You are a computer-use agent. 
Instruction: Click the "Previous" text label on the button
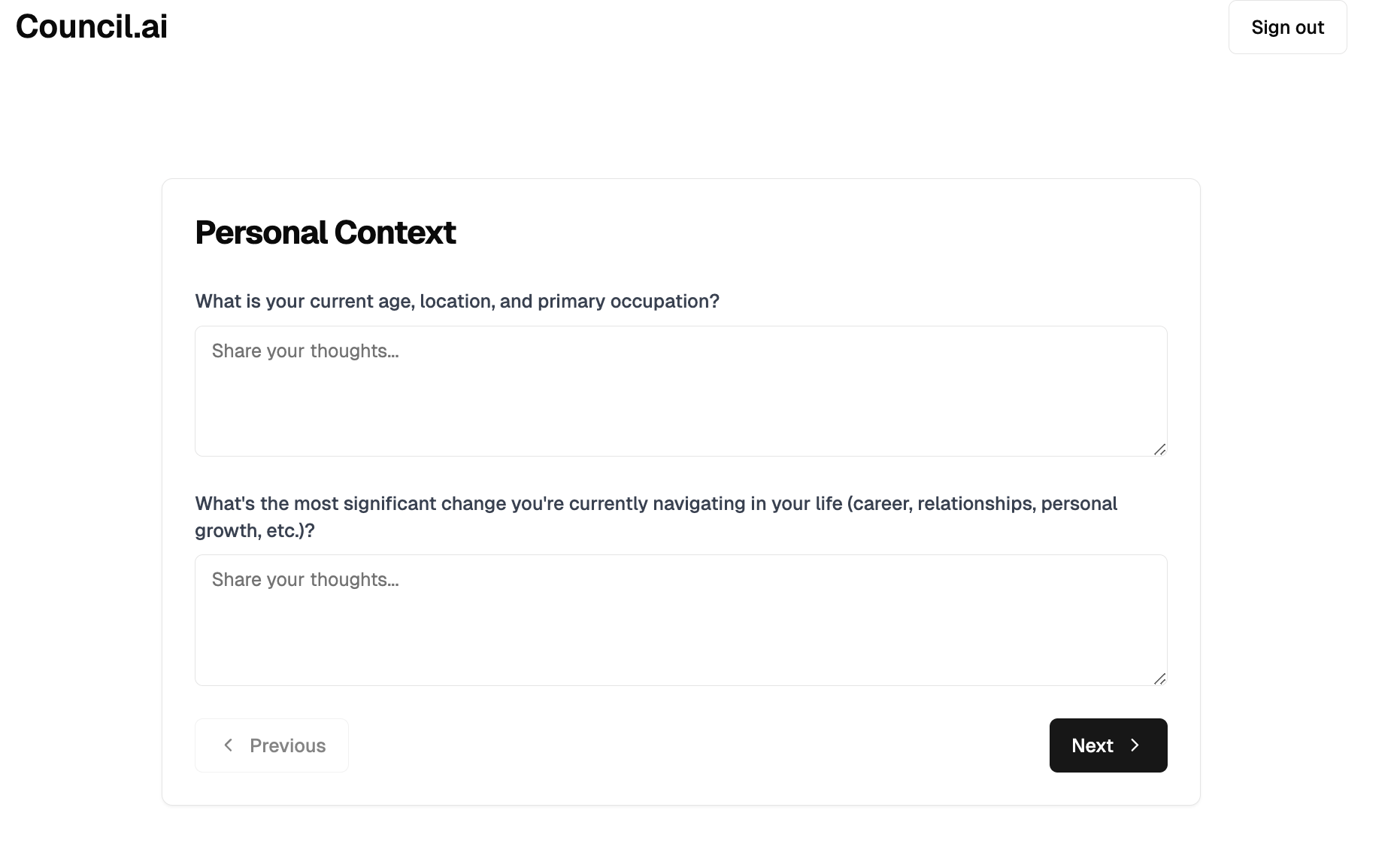287,745
